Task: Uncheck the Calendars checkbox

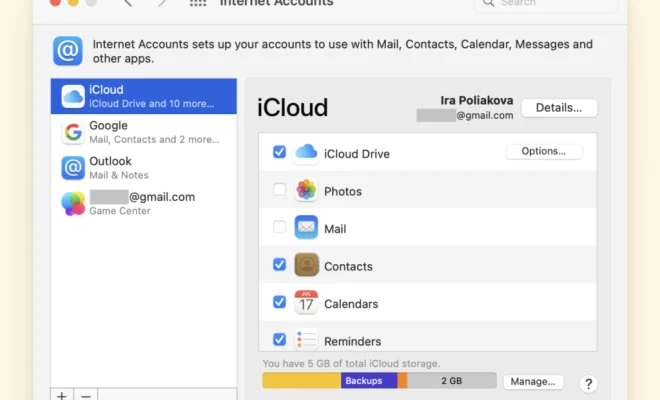Action: [x=279, y=302]
